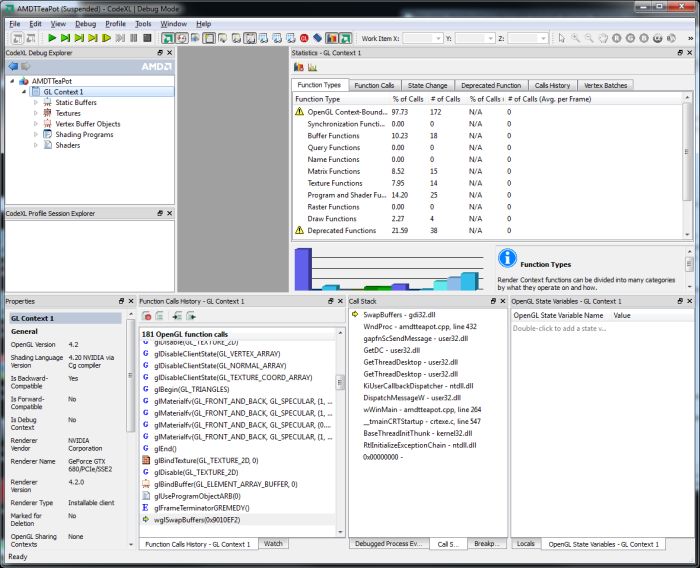Select the hand pan tool
700x568 pixels.
[603, 38]
